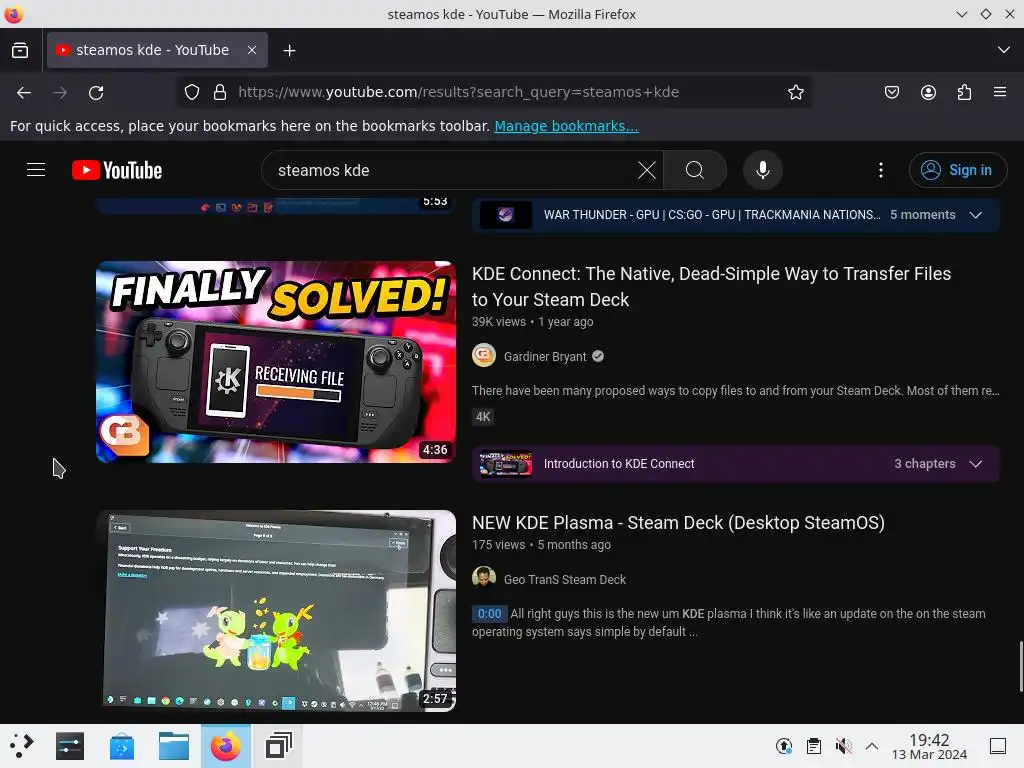Open the list all tabs dropdown

coord(1004,50)
